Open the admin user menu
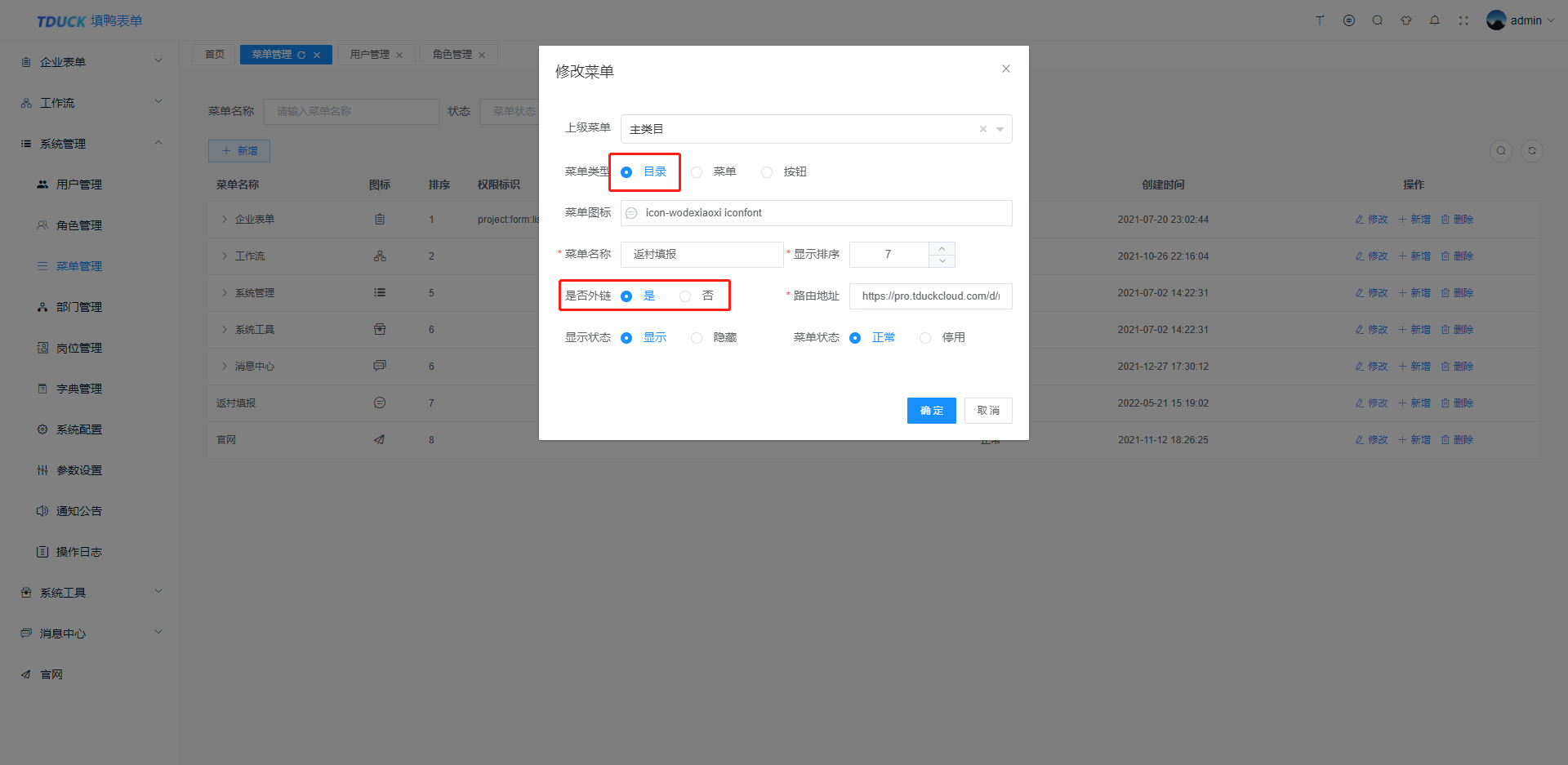The image size is (1568, 765). click(1521, 20)
